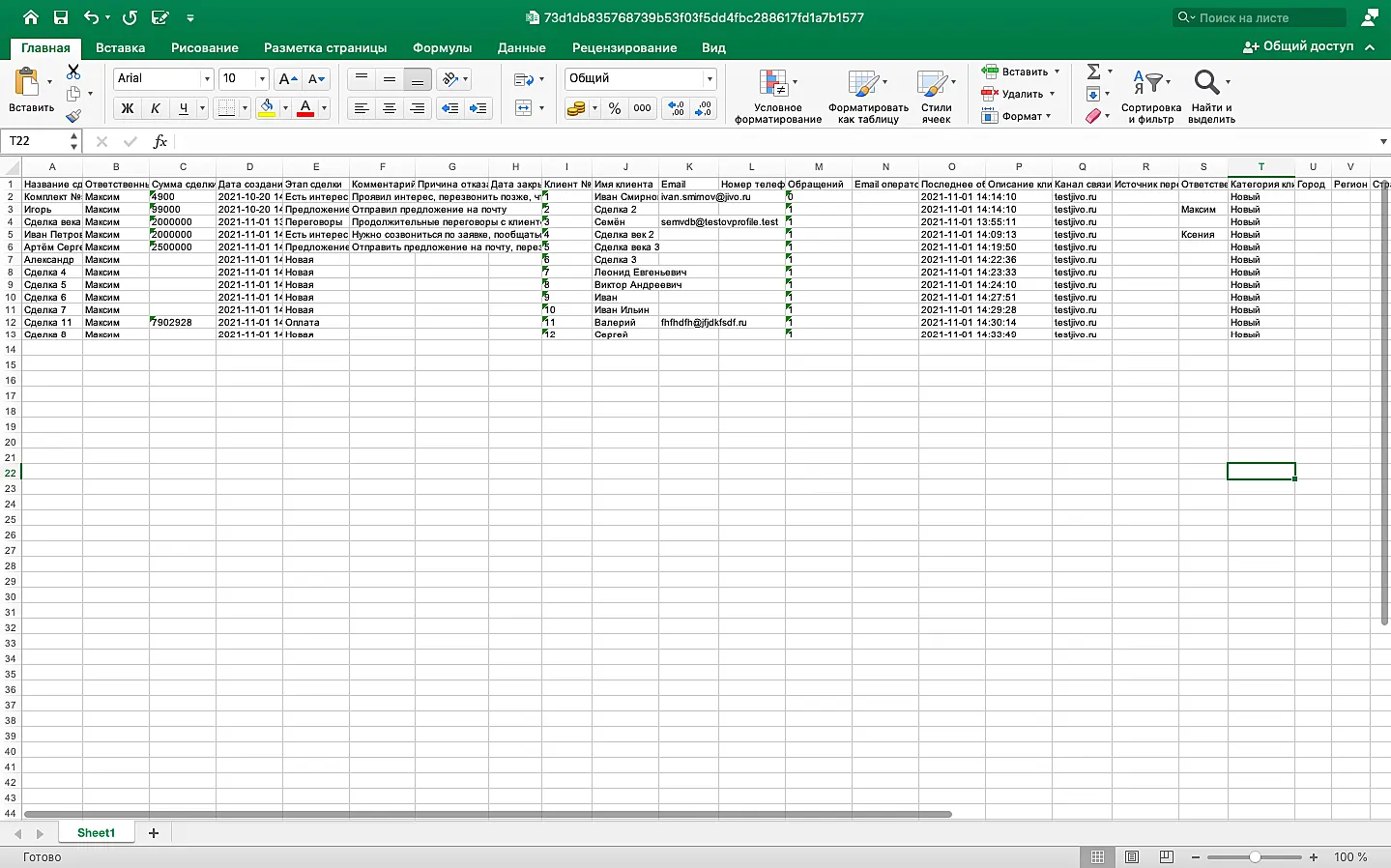The width and height of the screenshot is (1391, 868).
Task: Click the insert function fx icon
Action: coord(160,141)
